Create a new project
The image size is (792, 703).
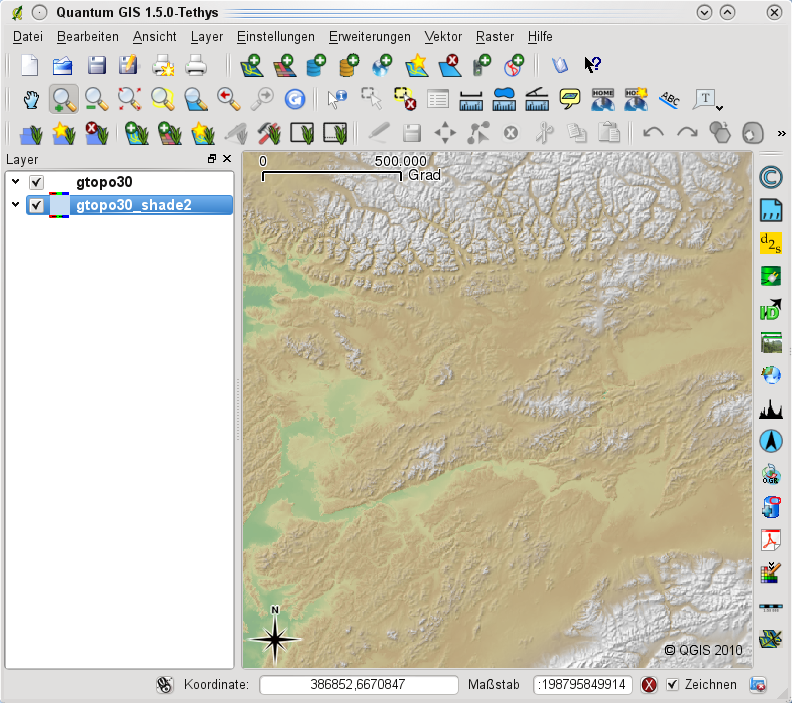click(x=29, y=66)
